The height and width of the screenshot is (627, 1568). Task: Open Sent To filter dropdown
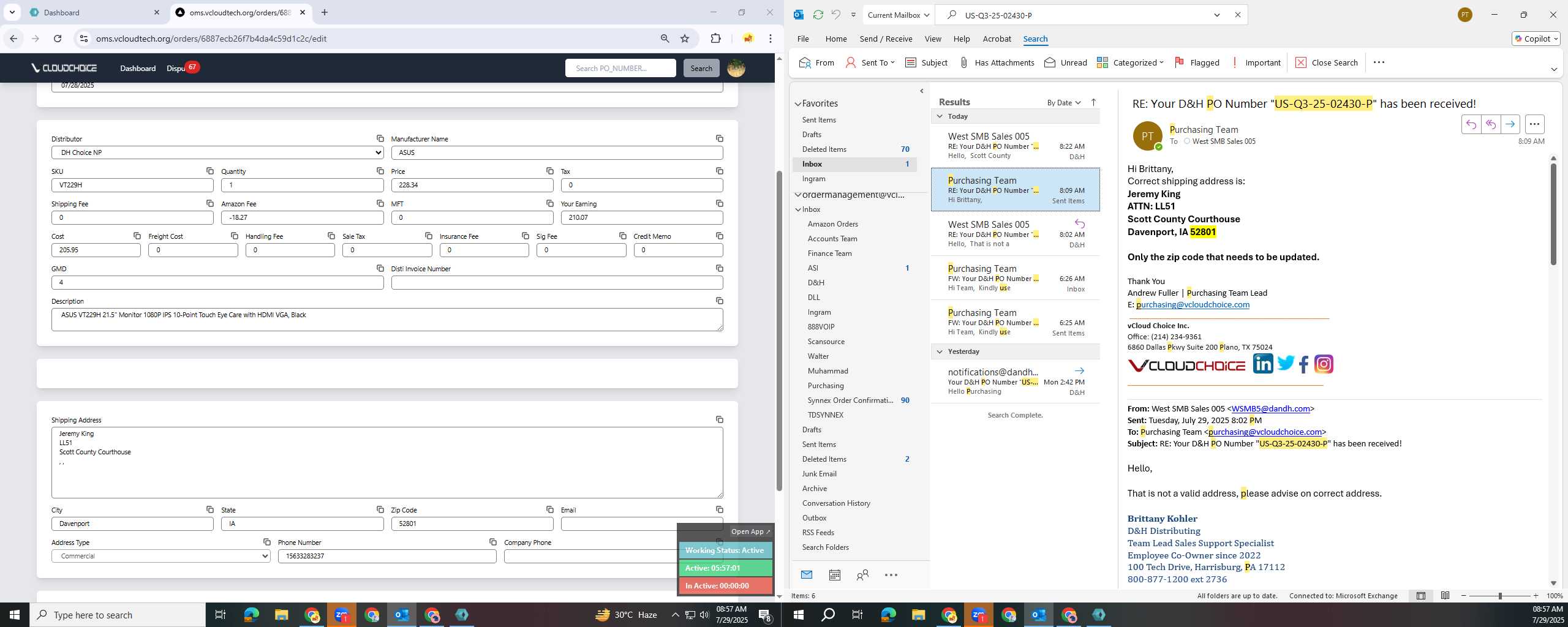pyautogui.click(x=870, y=62)
